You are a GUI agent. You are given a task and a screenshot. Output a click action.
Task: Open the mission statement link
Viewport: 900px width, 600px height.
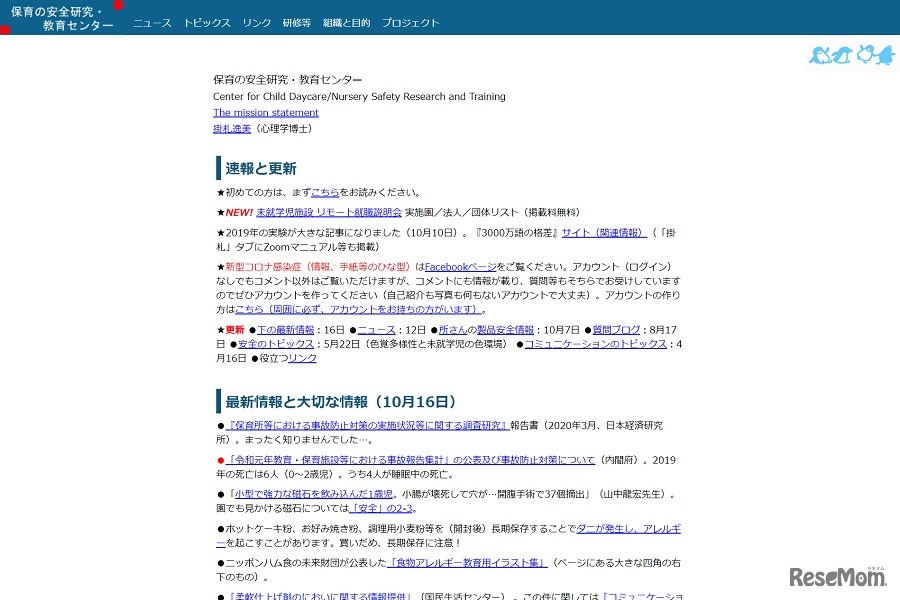266,112
